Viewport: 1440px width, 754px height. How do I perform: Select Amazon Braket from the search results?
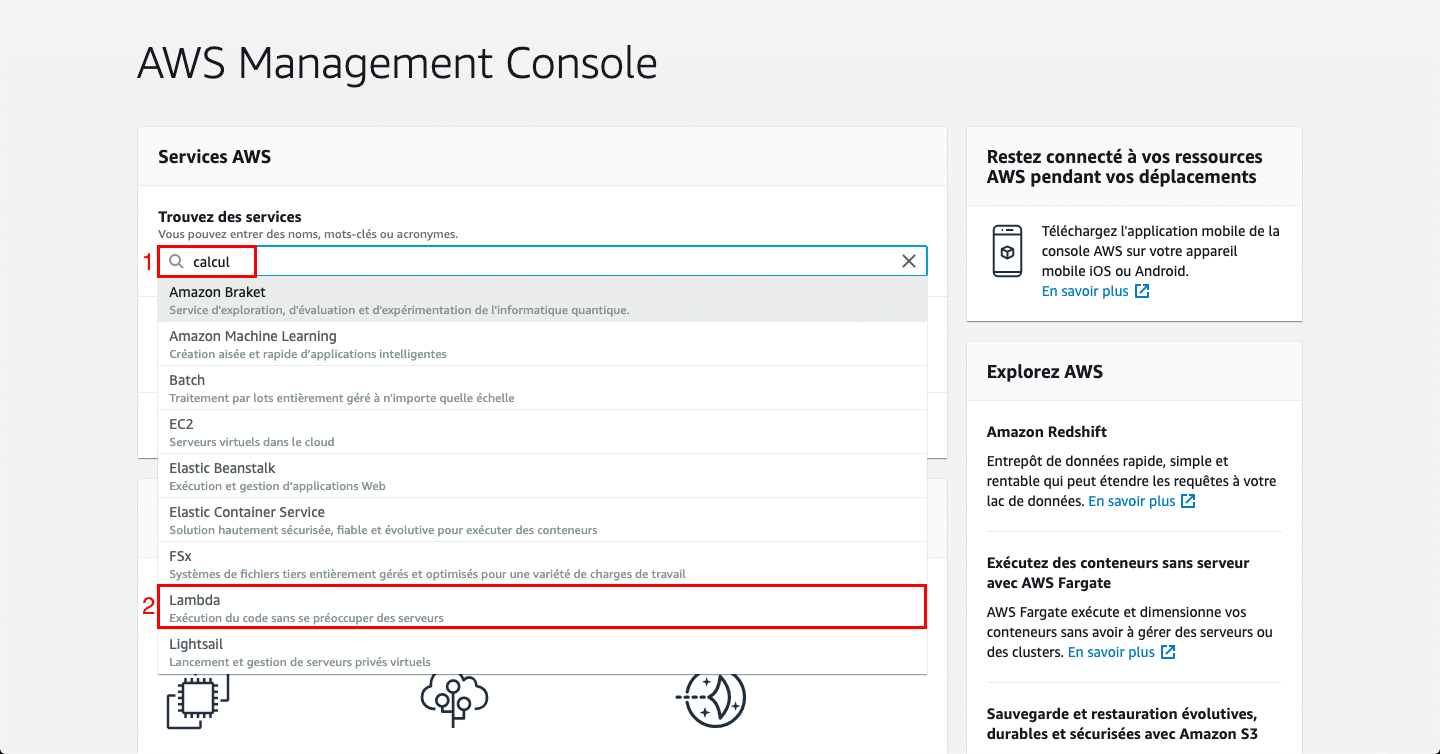[543, 300]
